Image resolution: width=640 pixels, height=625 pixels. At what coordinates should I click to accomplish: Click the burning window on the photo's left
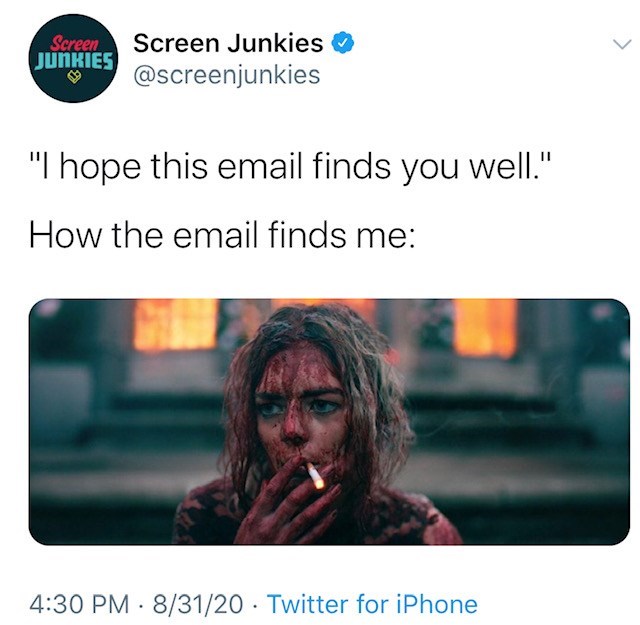[176, 324]
